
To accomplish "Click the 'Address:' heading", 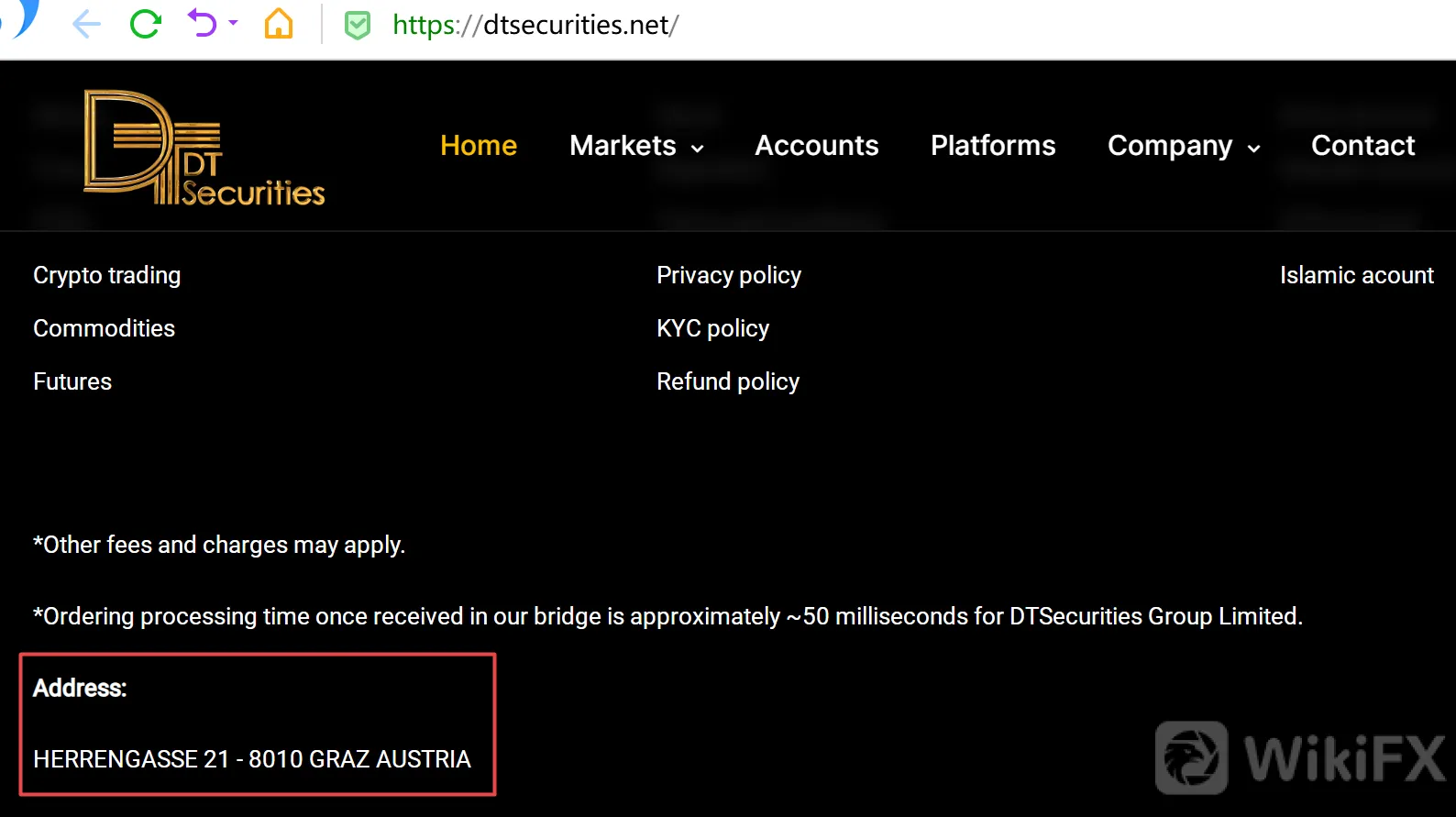I will coord(80,688).
